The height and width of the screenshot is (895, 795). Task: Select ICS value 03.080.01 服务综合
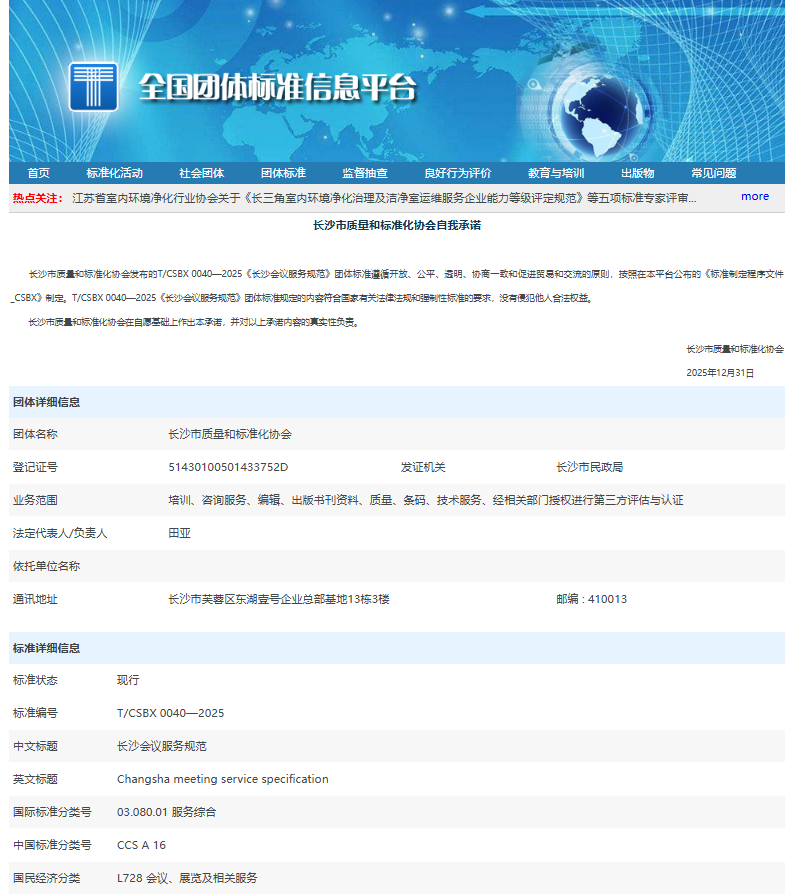(x=166, y=812)
